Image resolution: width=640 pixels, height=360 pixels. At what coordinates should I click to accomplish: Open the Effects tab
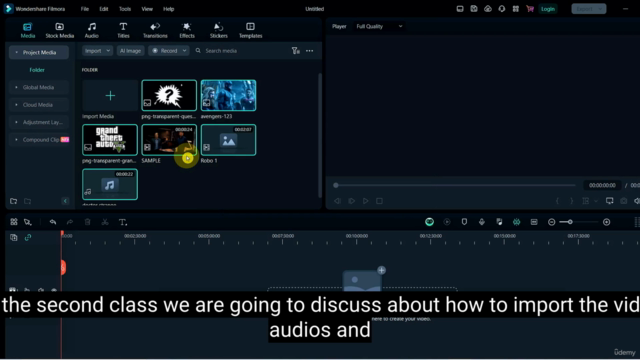(187, 31)
